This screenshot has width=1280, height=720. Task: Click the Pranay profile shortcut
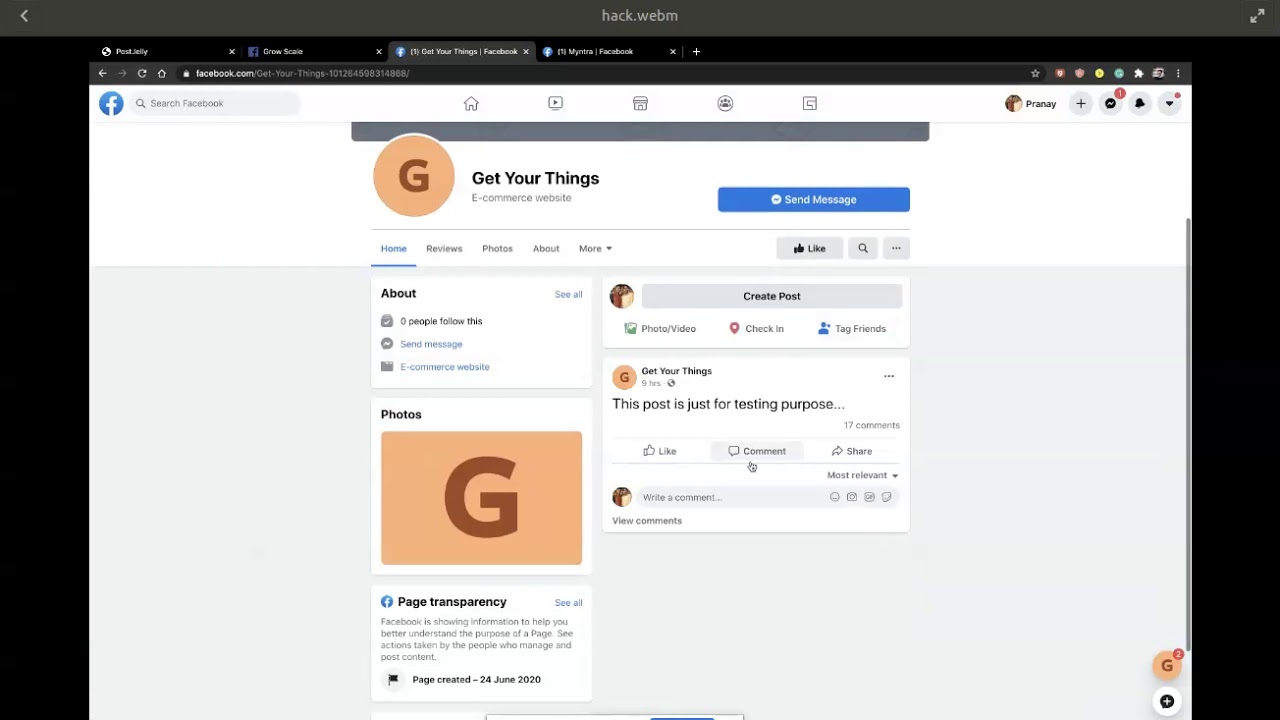[1031, 103]
